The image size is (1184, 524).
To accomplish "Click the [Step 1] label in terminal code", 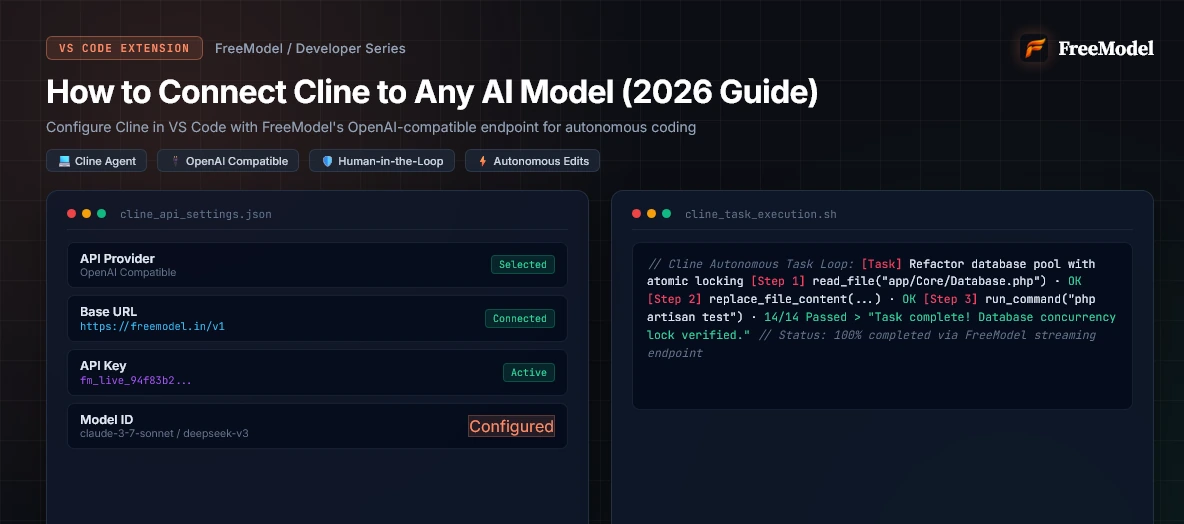I will 779,282.
